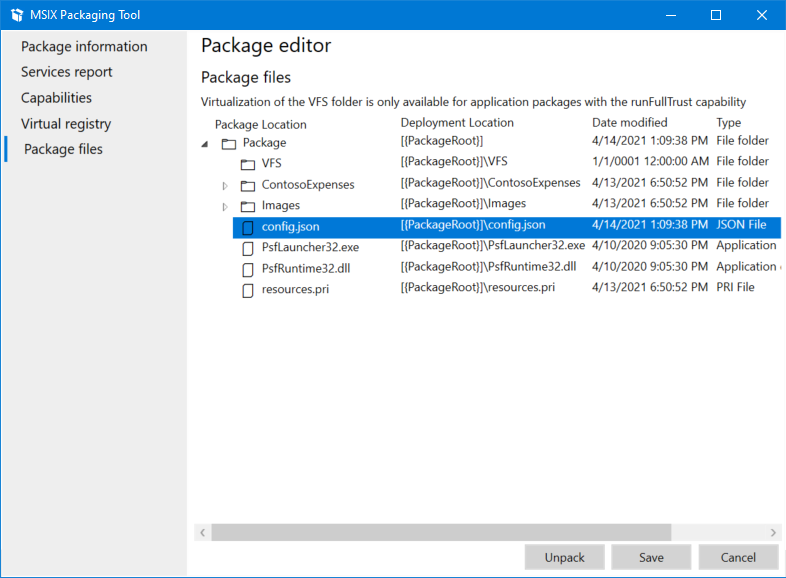Click the MSIX Packaging Tool app icon
This screenshot has width=786, height=578.
pos(17,15)
